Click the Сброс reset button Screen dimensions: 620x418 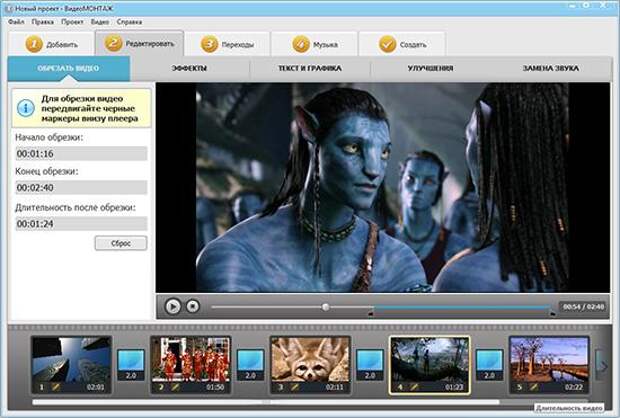pos(121,243)
